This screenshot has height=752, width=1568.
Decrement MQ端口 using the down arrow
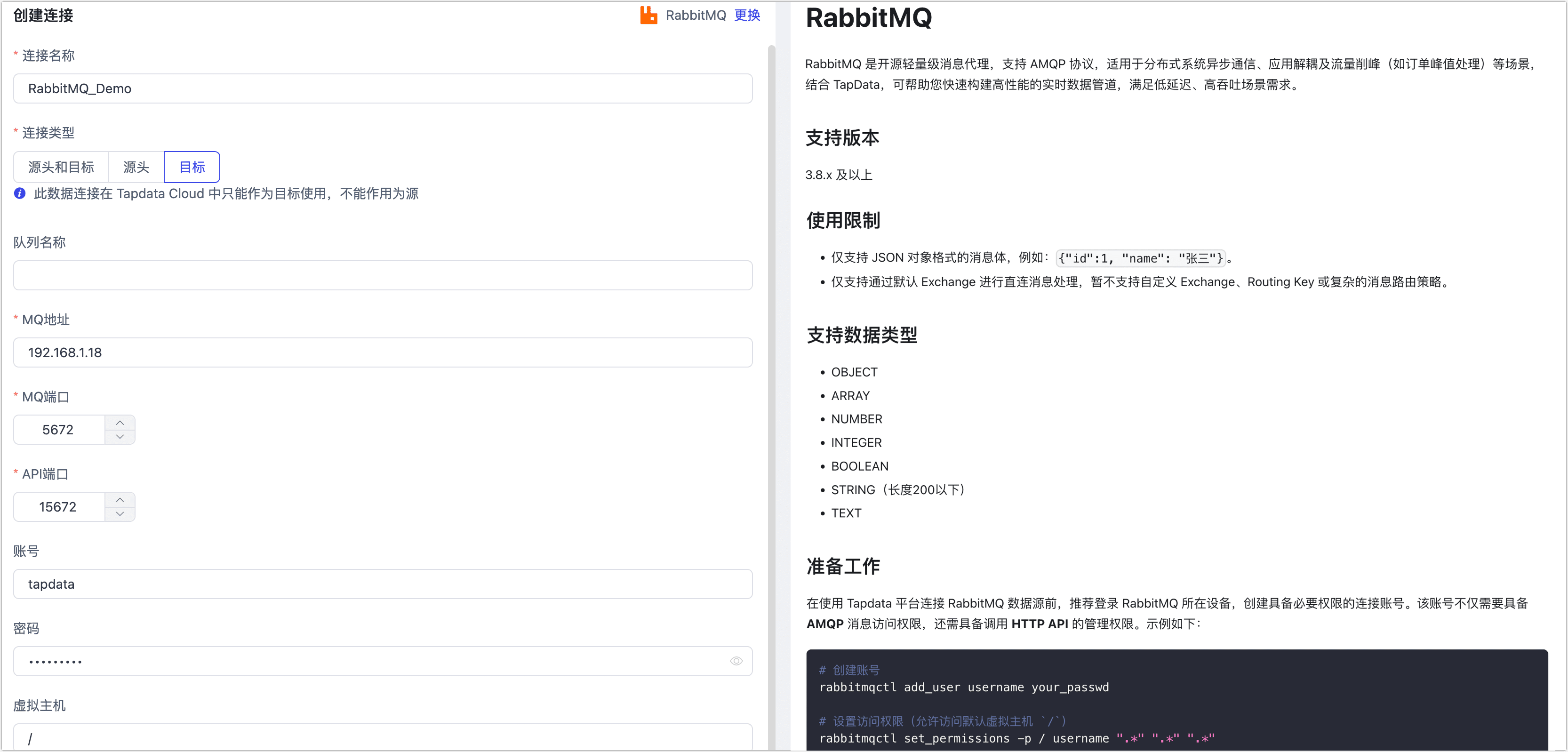[120, 437]
